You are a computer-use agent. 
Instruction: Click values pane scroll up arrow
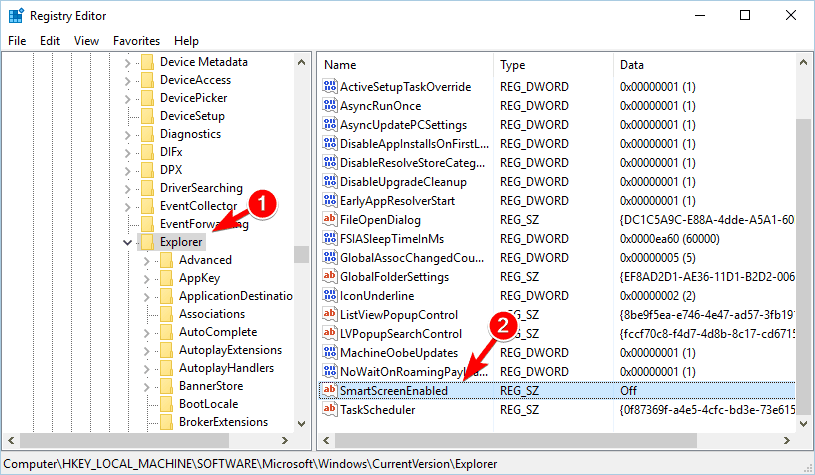point(803,62)
